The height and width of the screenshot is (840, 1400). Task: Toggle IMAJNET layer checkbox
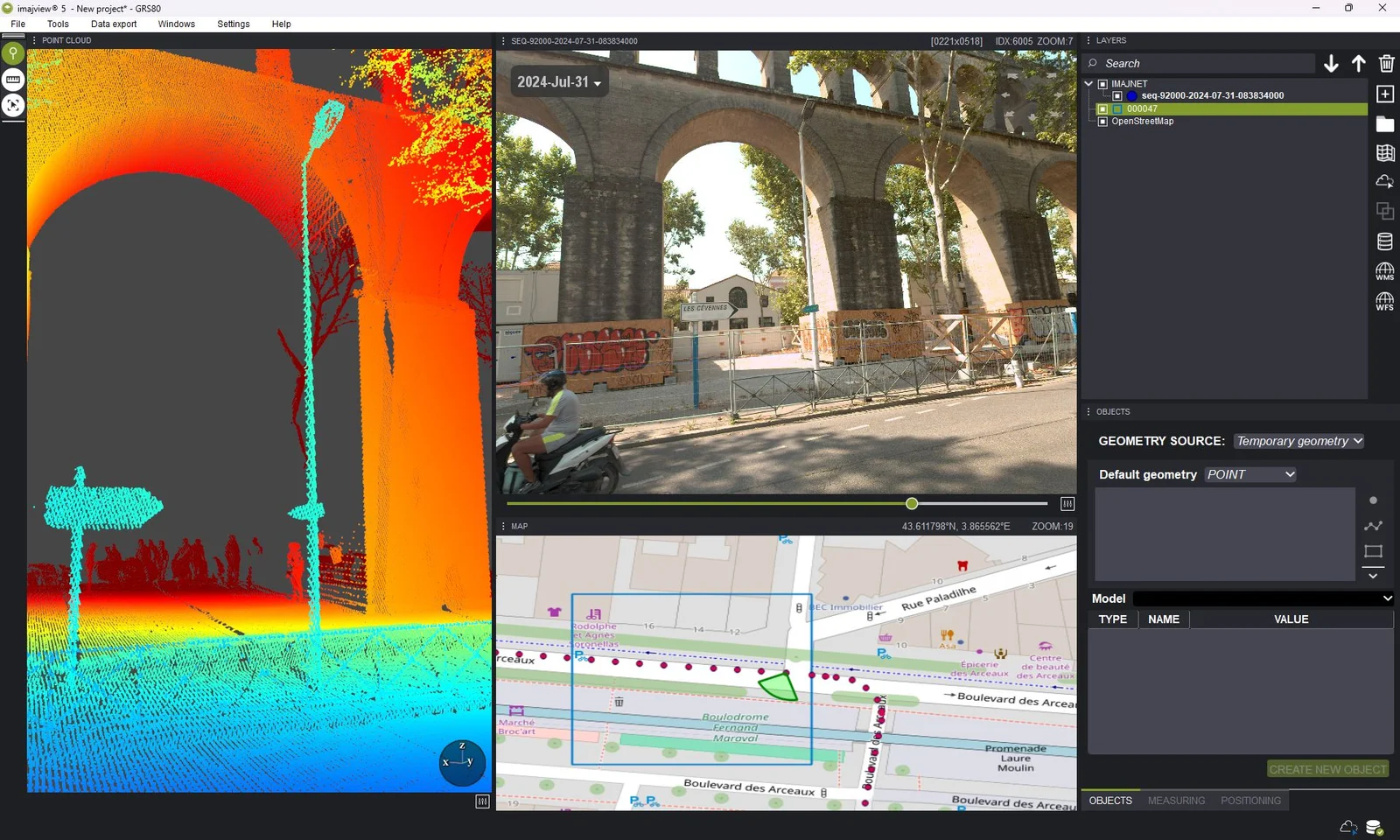pos(1102,84)
